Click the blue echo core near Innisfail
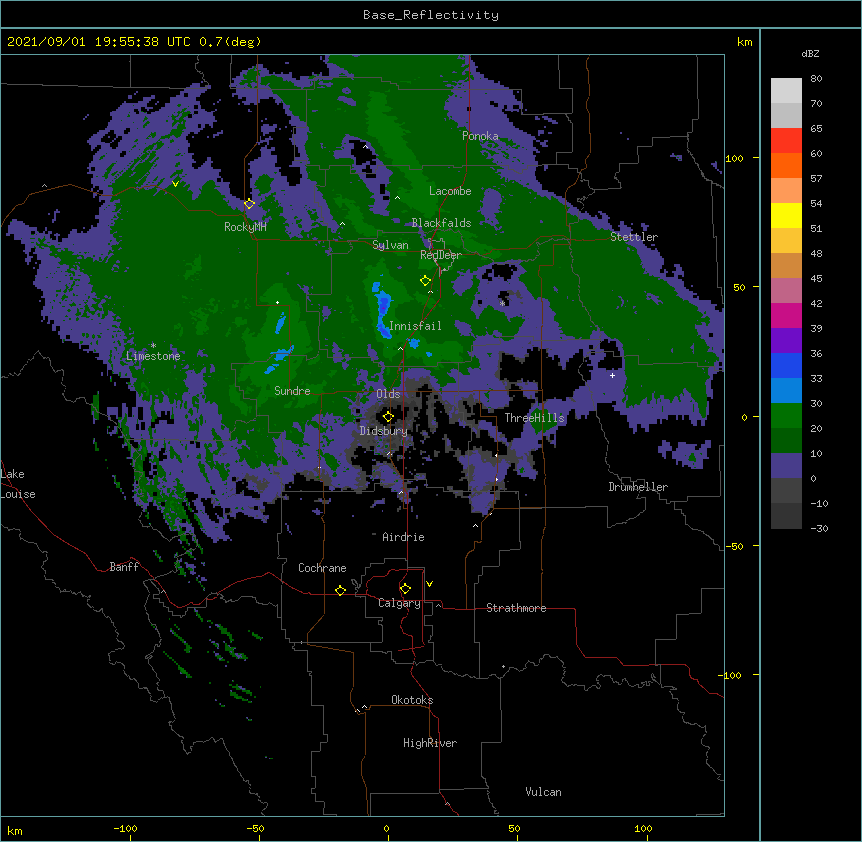 tap(383, 311)
